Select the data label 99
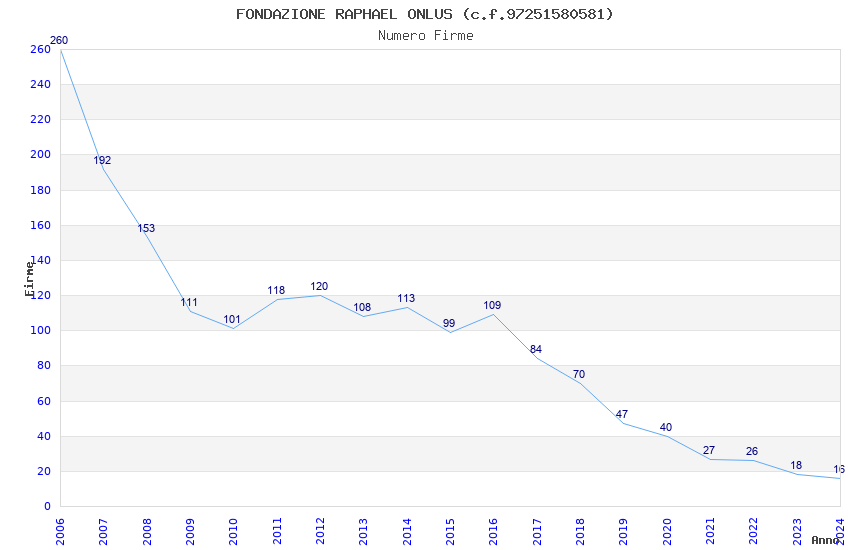 pos(449,323)
